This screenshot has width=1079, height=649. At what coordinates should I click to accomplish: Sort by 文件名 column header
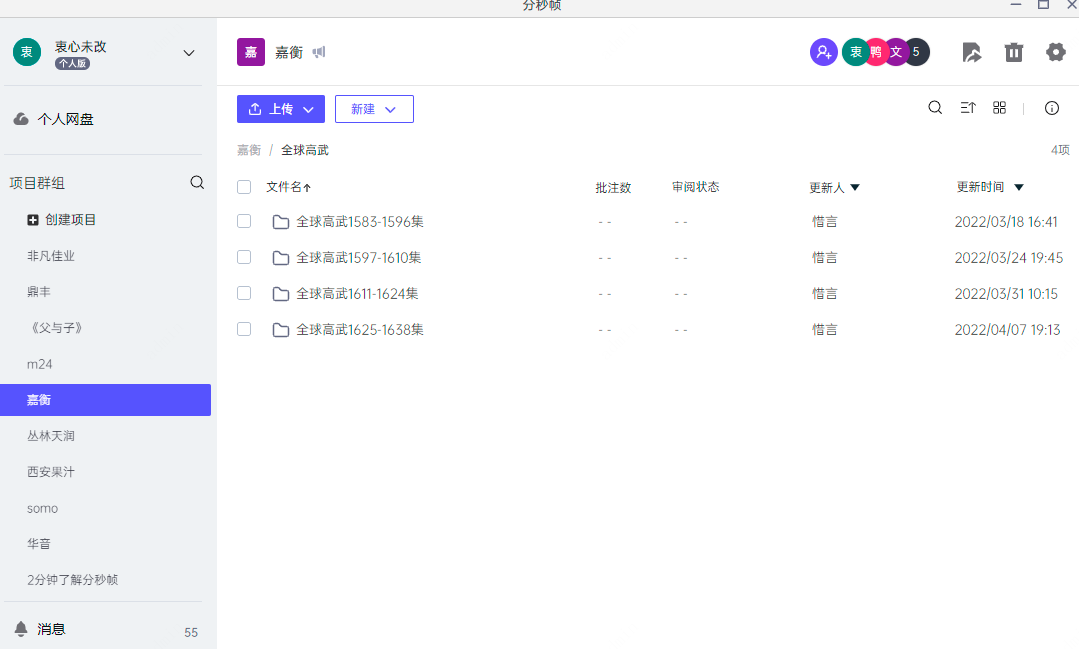coord(288,187)
